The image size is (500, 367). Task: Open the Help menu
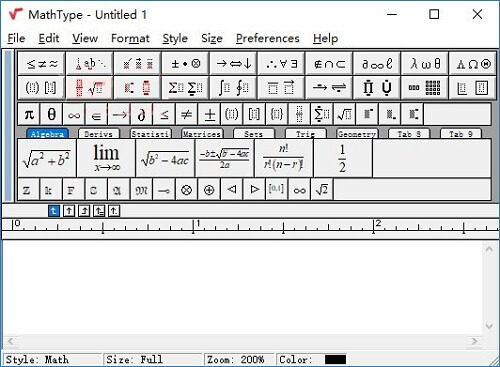pyautogui.click(x=325, y=38)
